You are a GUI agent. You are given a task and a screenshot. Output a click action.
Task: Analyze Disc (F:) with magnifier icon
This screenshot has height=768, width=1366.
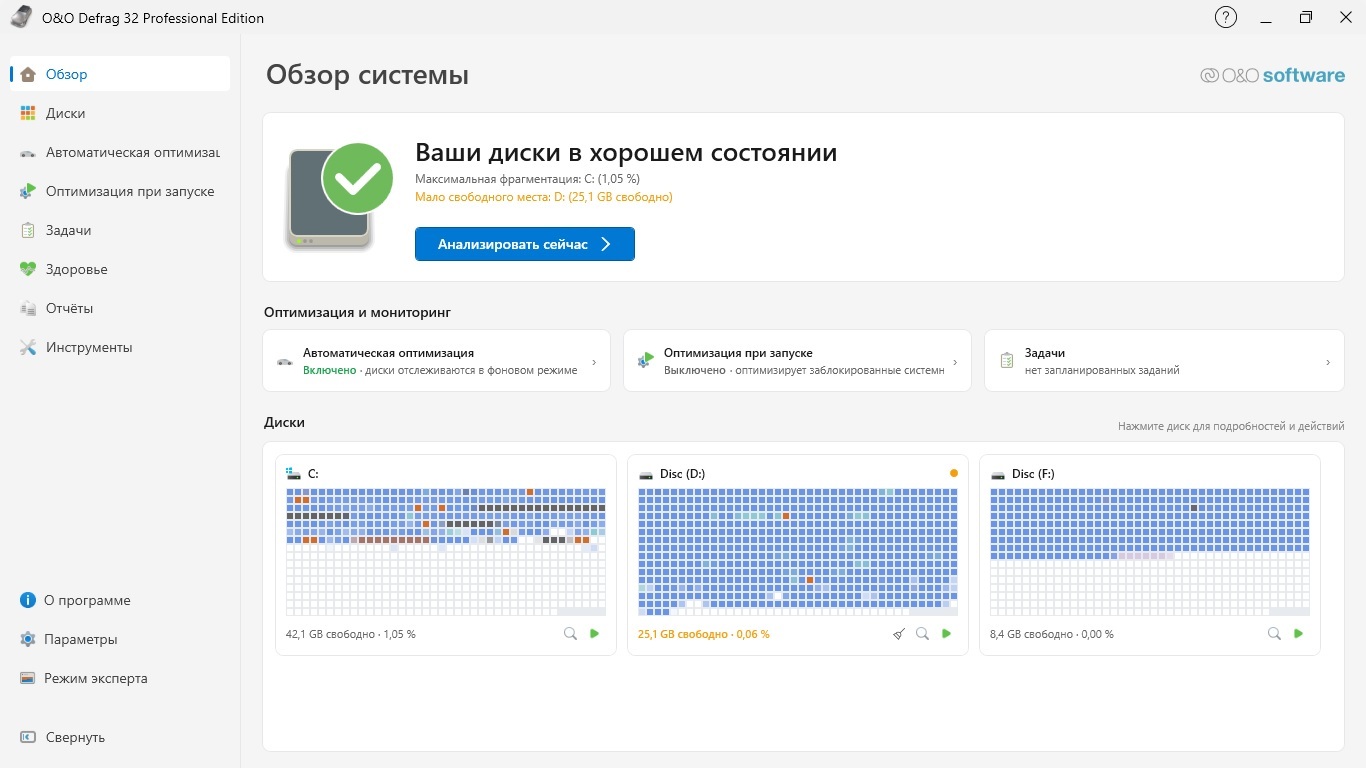click(1274, 634)
